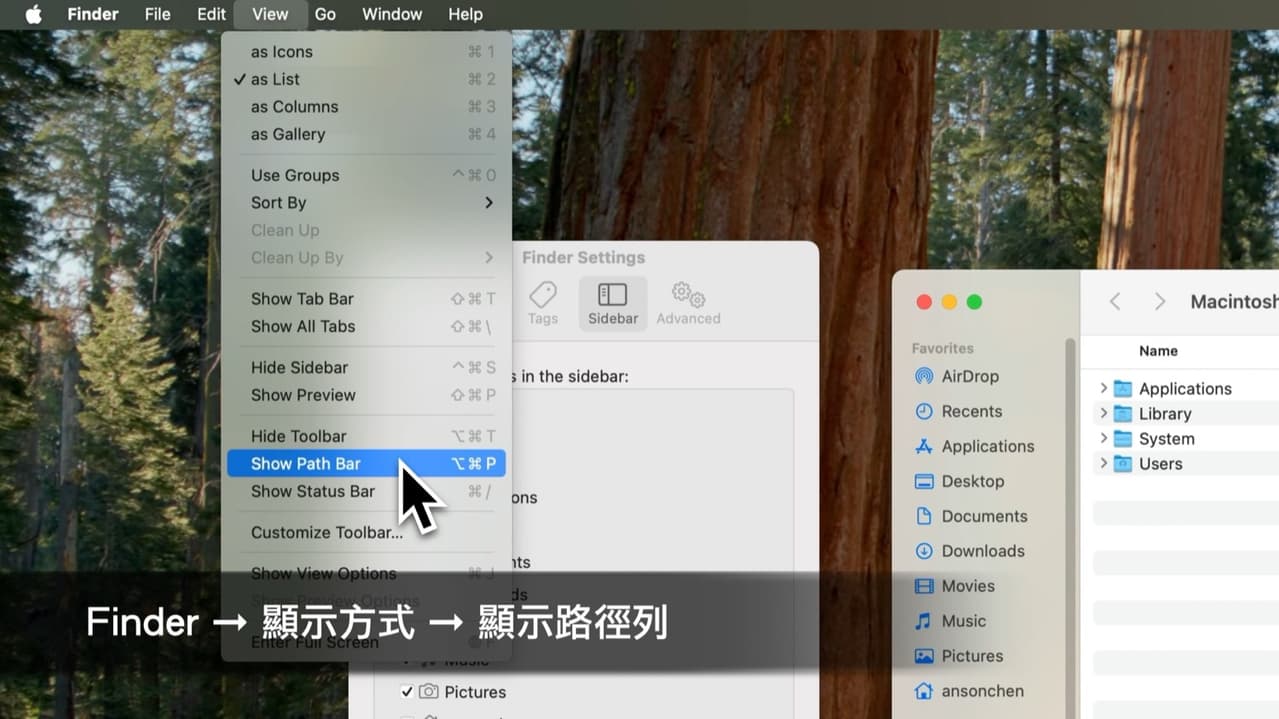This screenshot has width=1279, height=719.
Task: Click Show Path Bar
Action: click(367, 464)
